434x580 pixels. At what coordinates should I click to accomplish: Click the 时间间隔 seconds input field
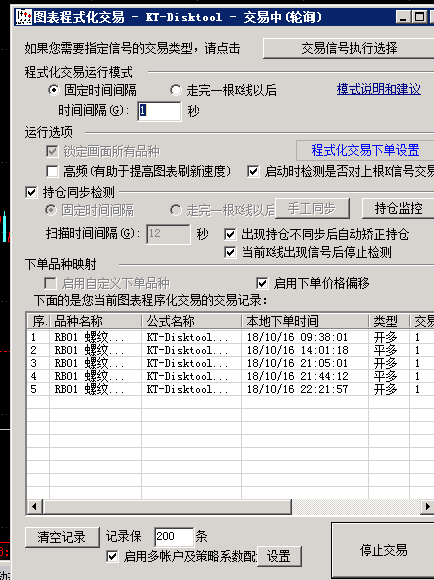(x=159, y=111)
